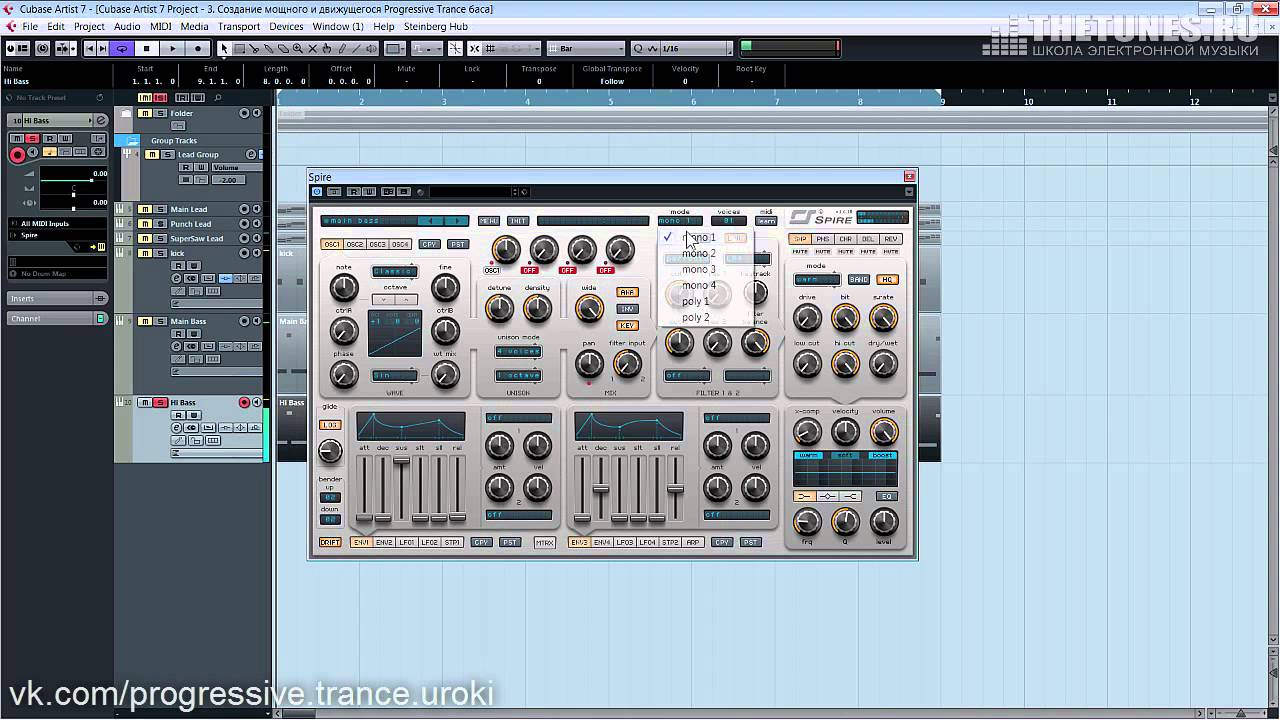1280x720 pixels.
Task: Switch to the LFO1 tab
Action: click(407, 543)
